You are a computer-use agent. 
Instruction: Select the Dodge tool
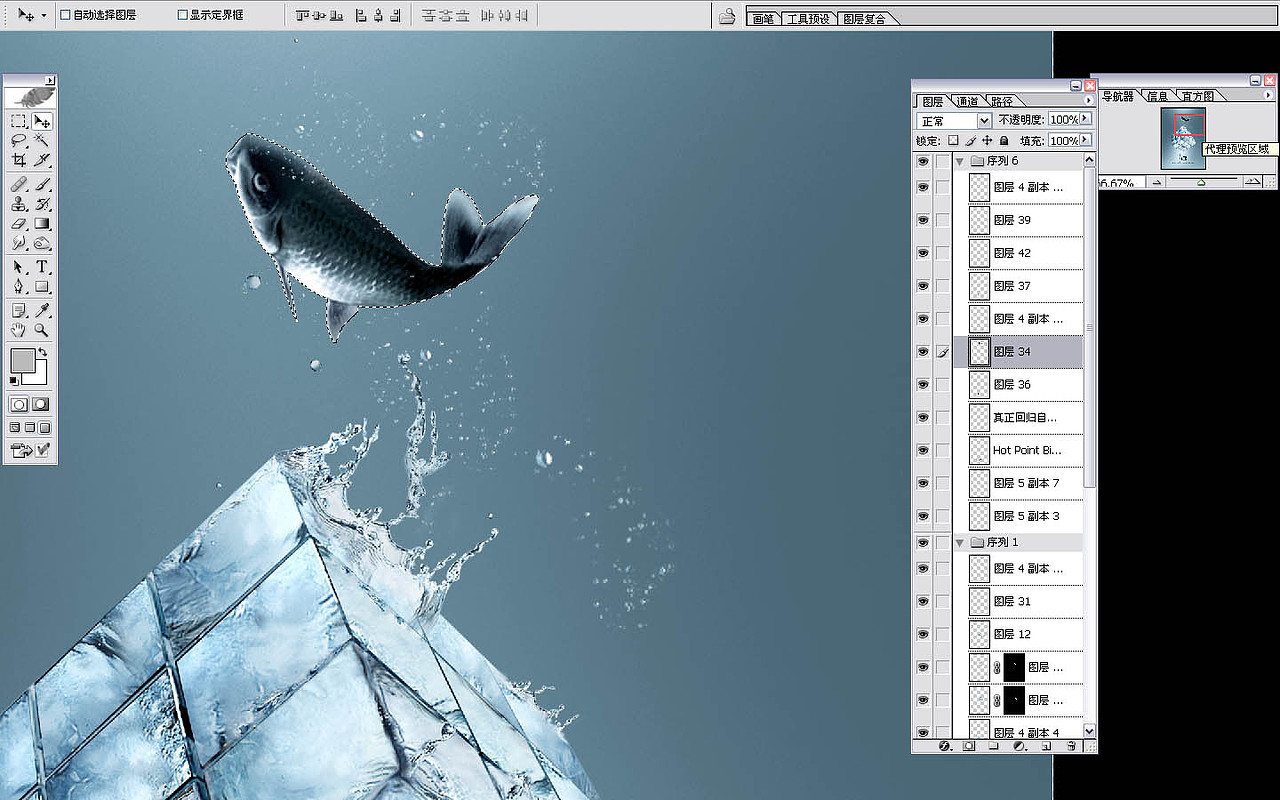42,242
